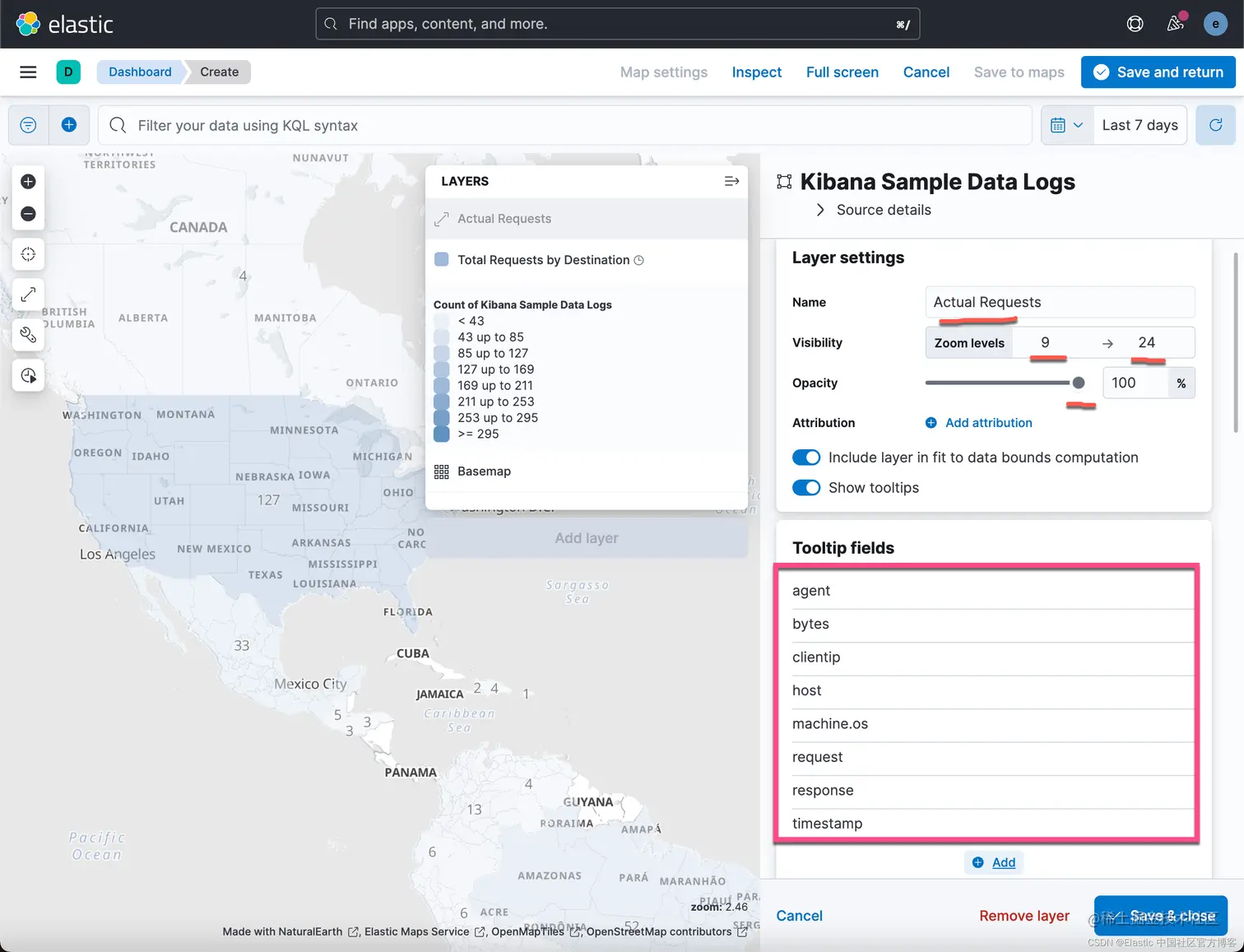Open the D space avatar
1244x952 pixels.
point(68,72)
